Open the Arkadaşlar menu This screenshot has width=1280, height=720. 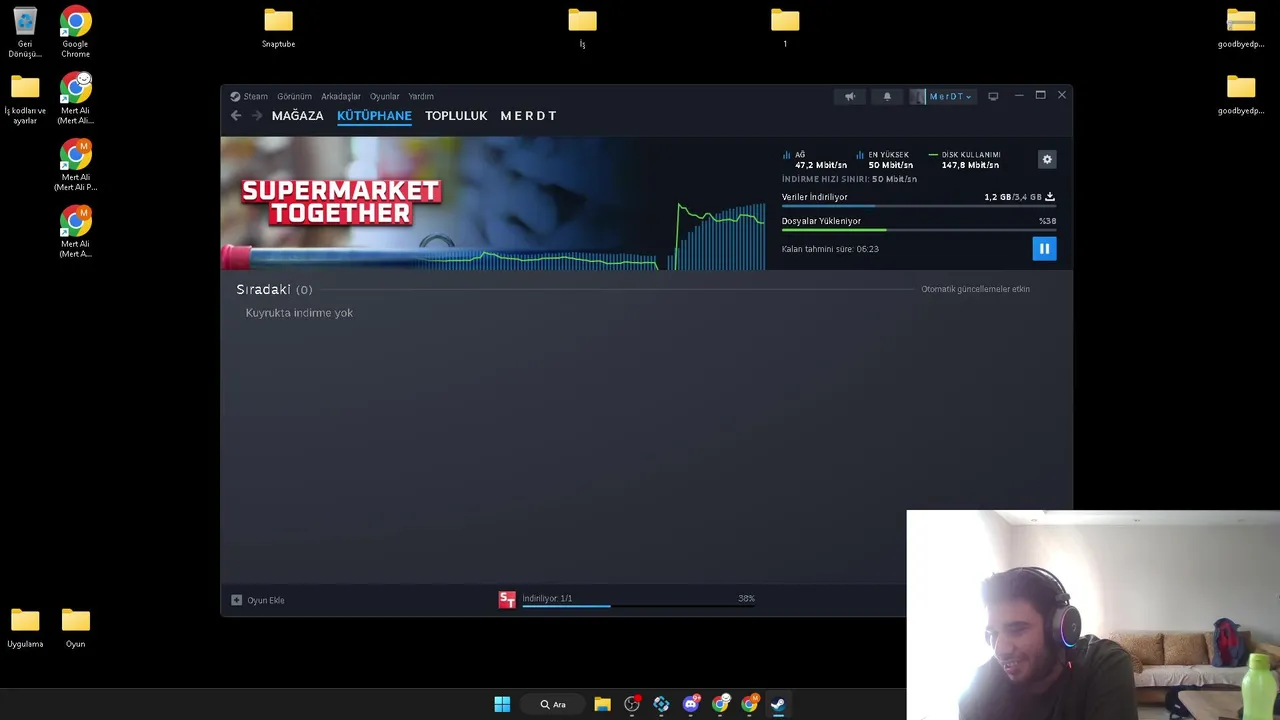coord(340,97)
